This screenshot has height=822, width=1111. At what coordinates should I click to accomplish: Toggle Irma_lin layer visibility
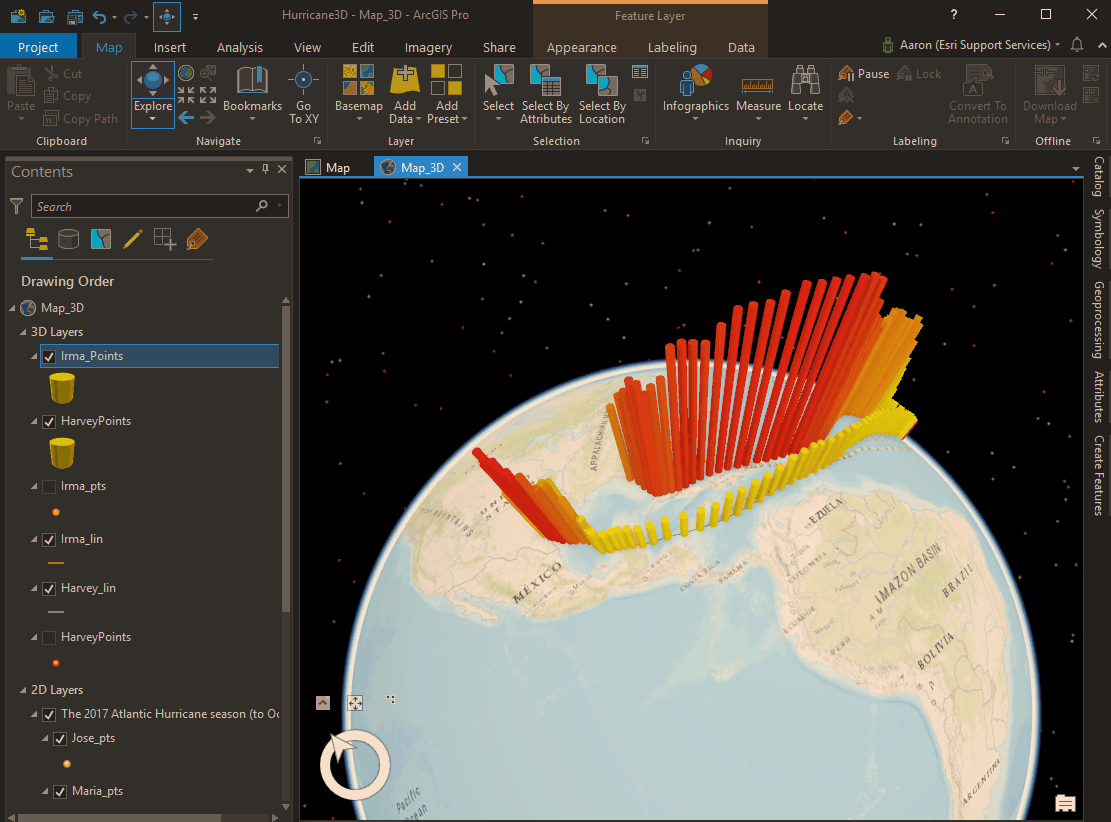pos(49,540)
